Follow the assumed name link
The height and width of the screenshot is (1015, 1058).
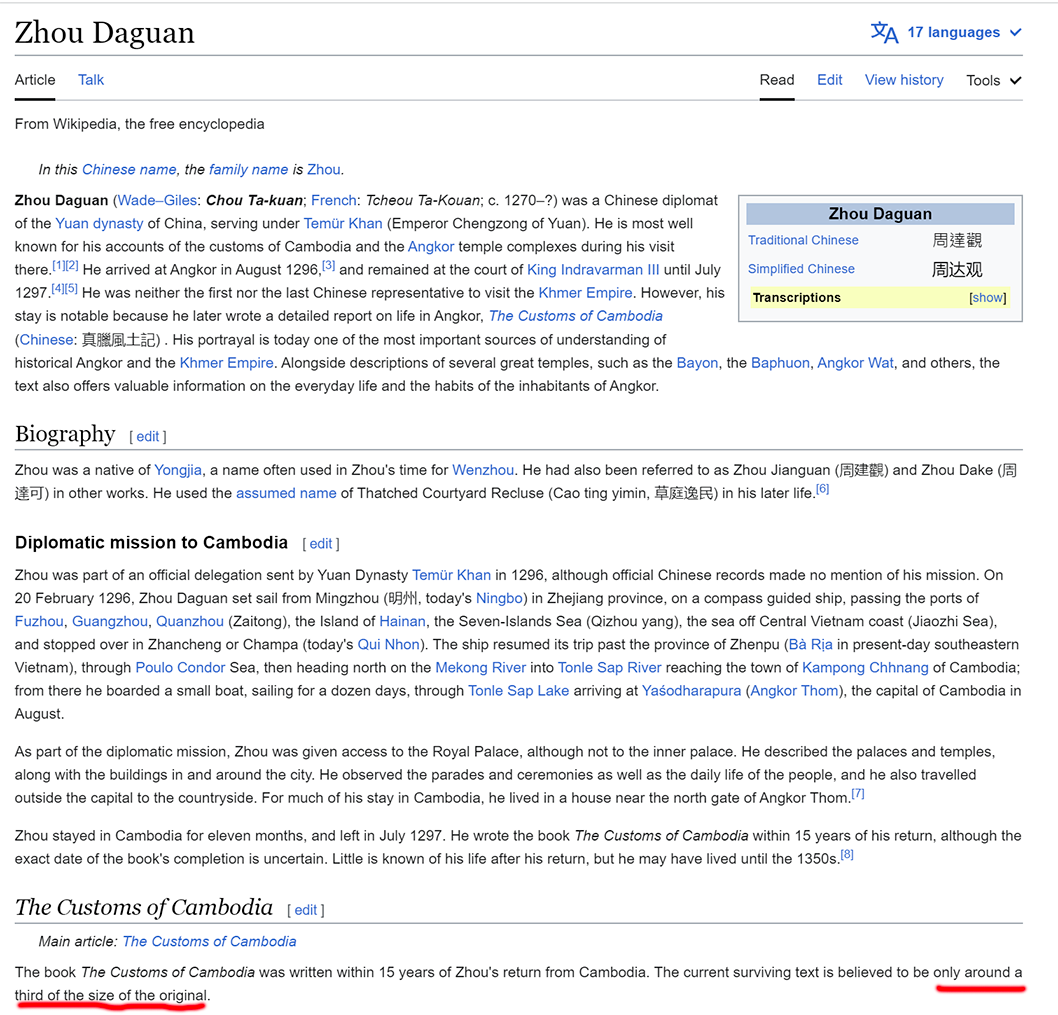coord(286,493)
